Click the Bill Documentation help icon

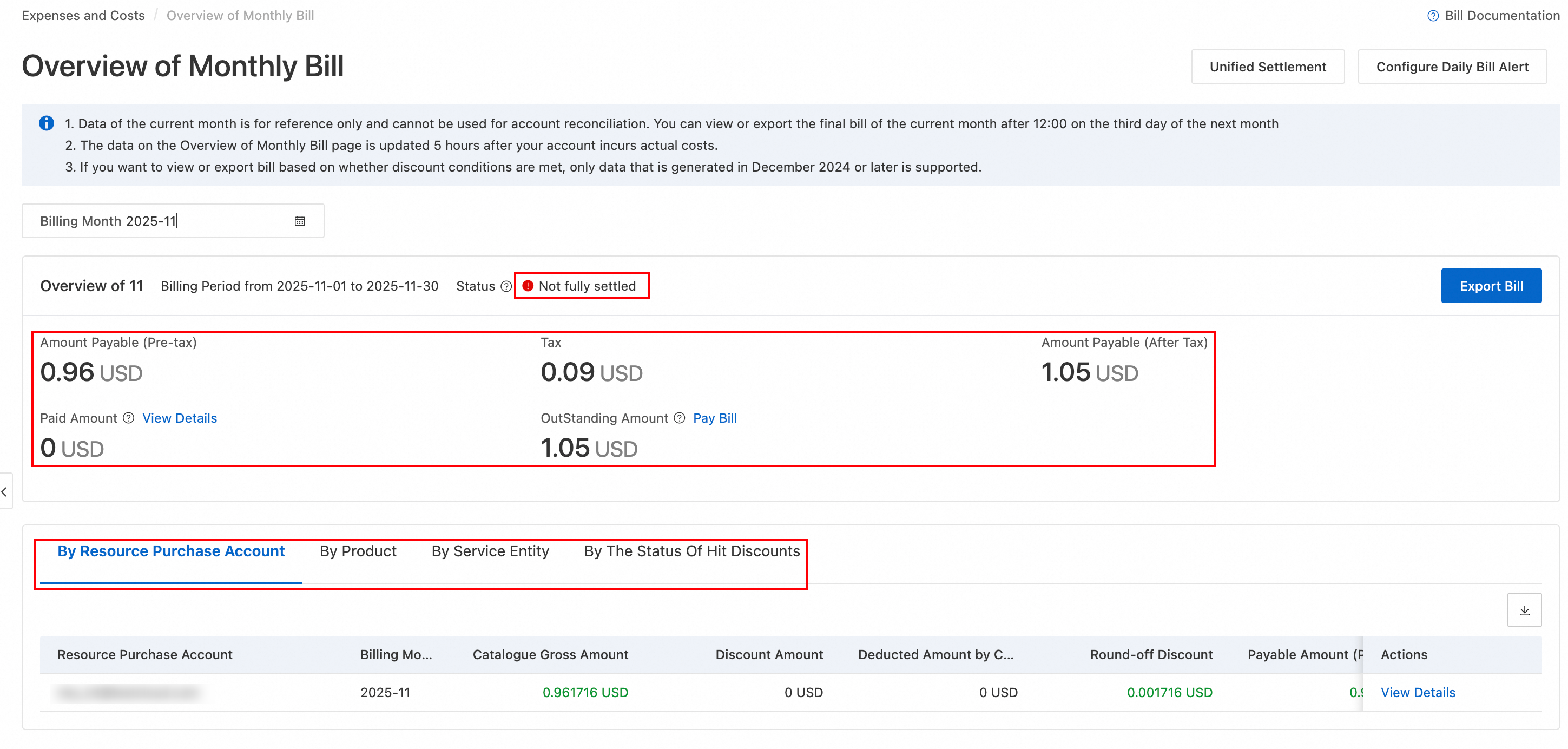1433,16
